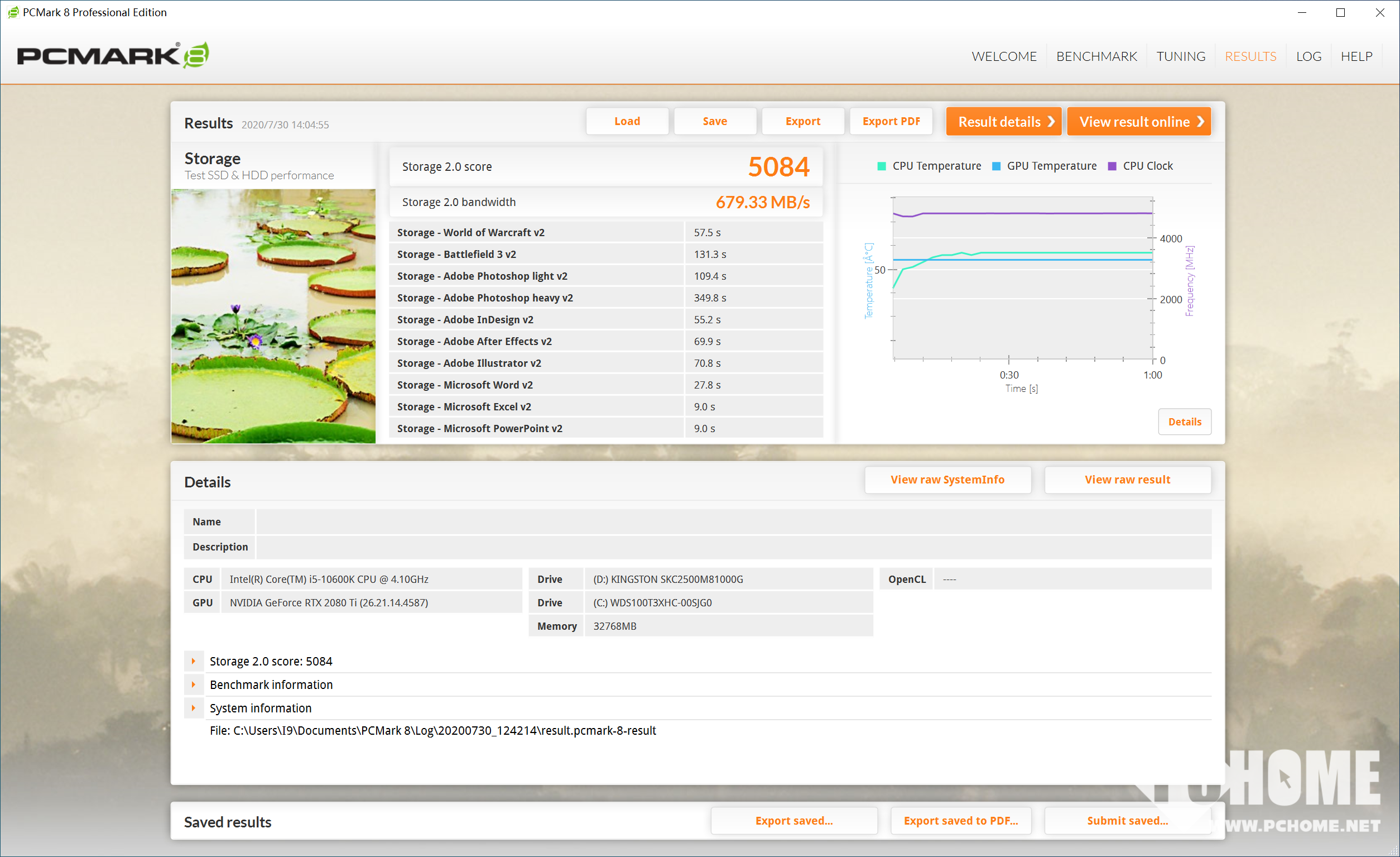The image size is (1400, 857).
Task: Select the World of Warcraft v2 row
Action: (605, 232)
